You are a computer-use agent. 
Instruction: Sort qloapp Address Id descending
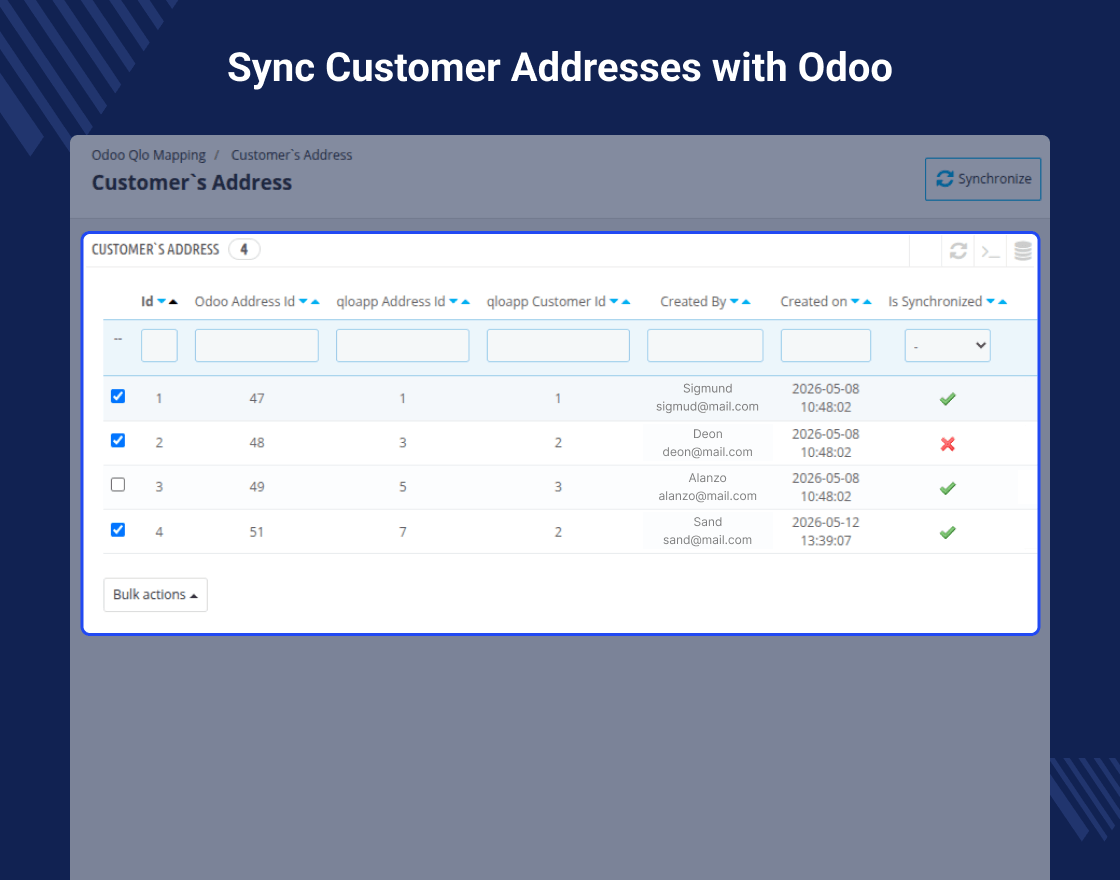point(453,302)
